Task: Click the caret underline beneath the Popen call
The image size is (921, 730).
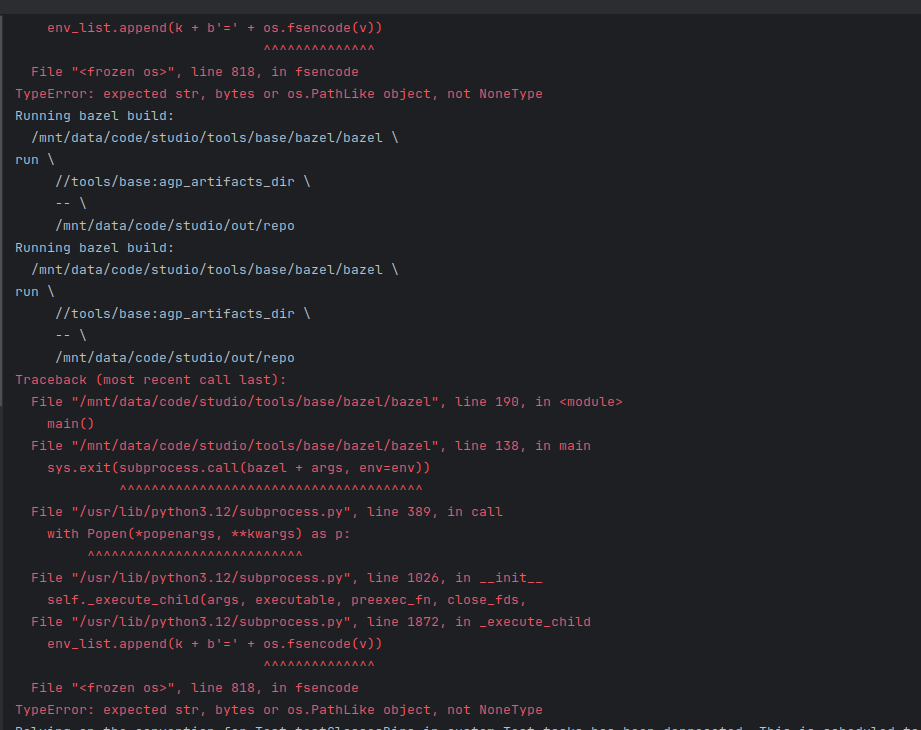Action: tap(195, 555)
